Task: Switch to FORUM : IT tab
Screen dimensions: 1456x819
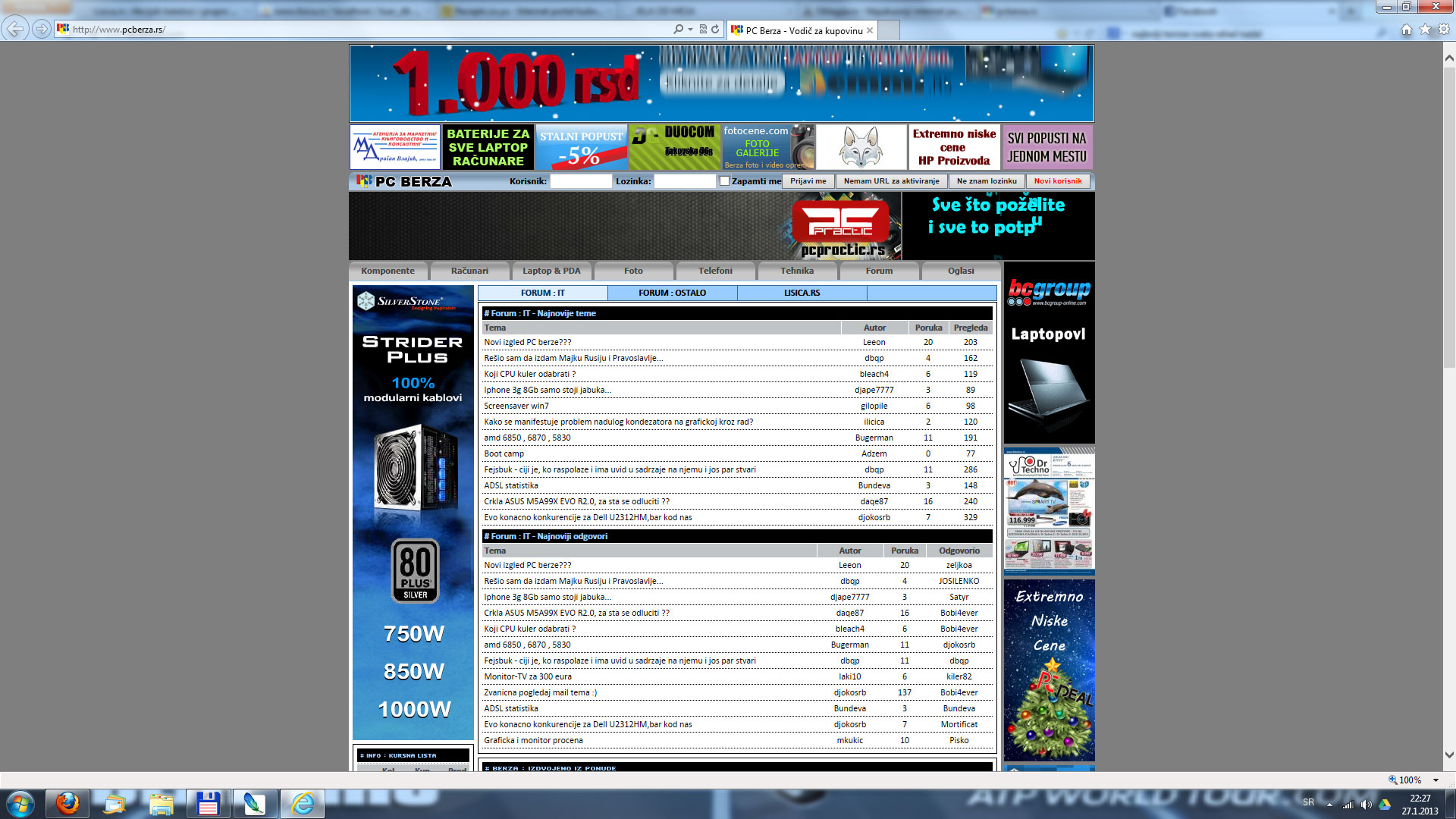Action: [x=543, y=293]
